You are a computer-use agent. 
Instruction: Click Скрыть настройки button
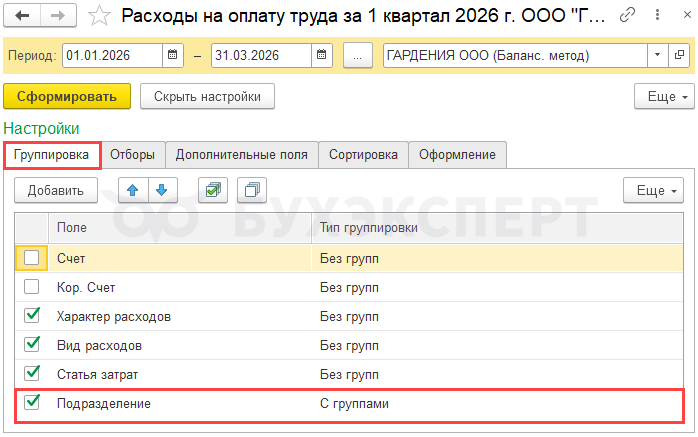pyautogui.click(x=207, y=97)
